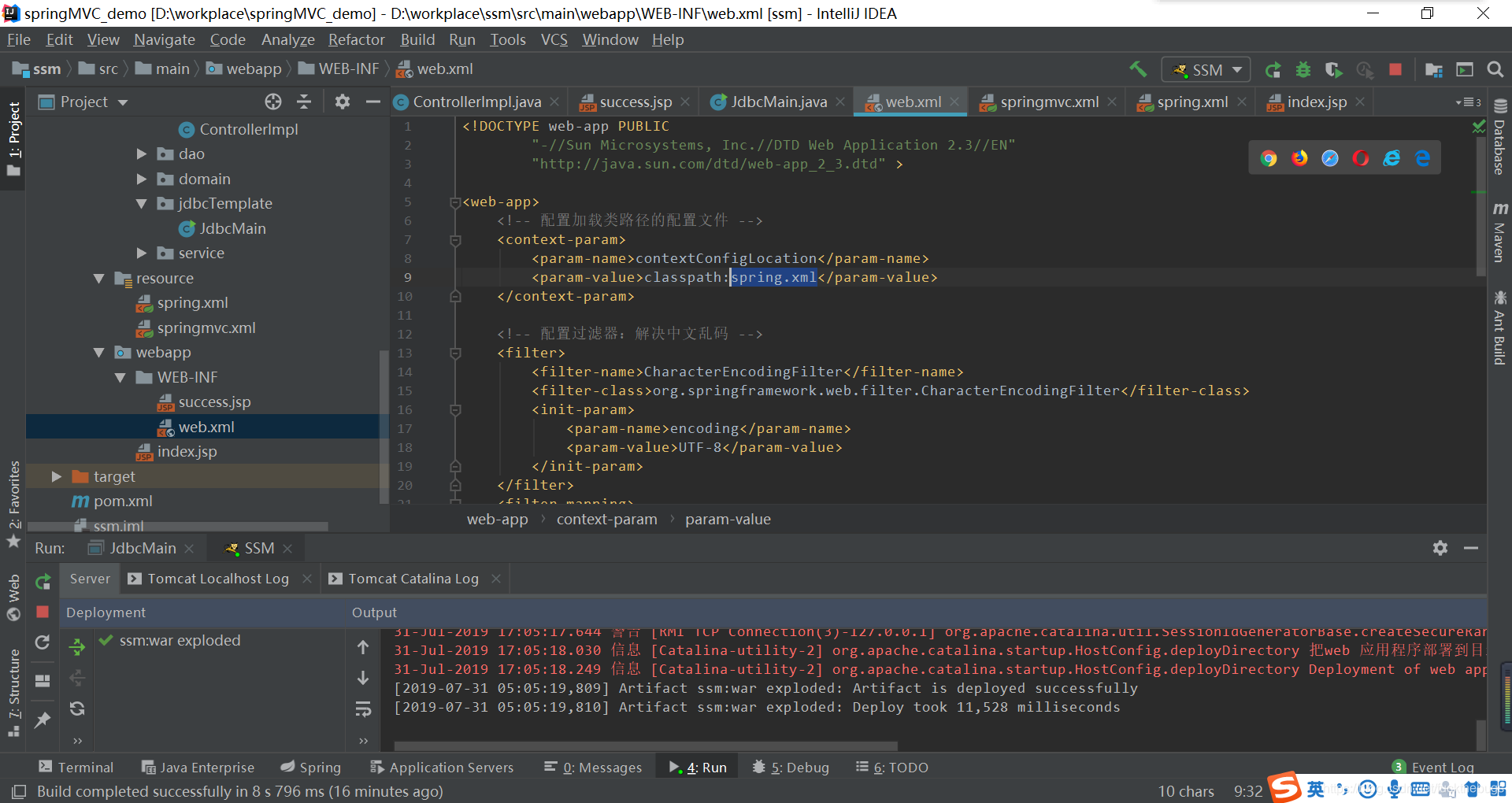Open the SSM run configuration dropdown
The width and height of the screenshot is (1512, 803).
point(1206,70)
